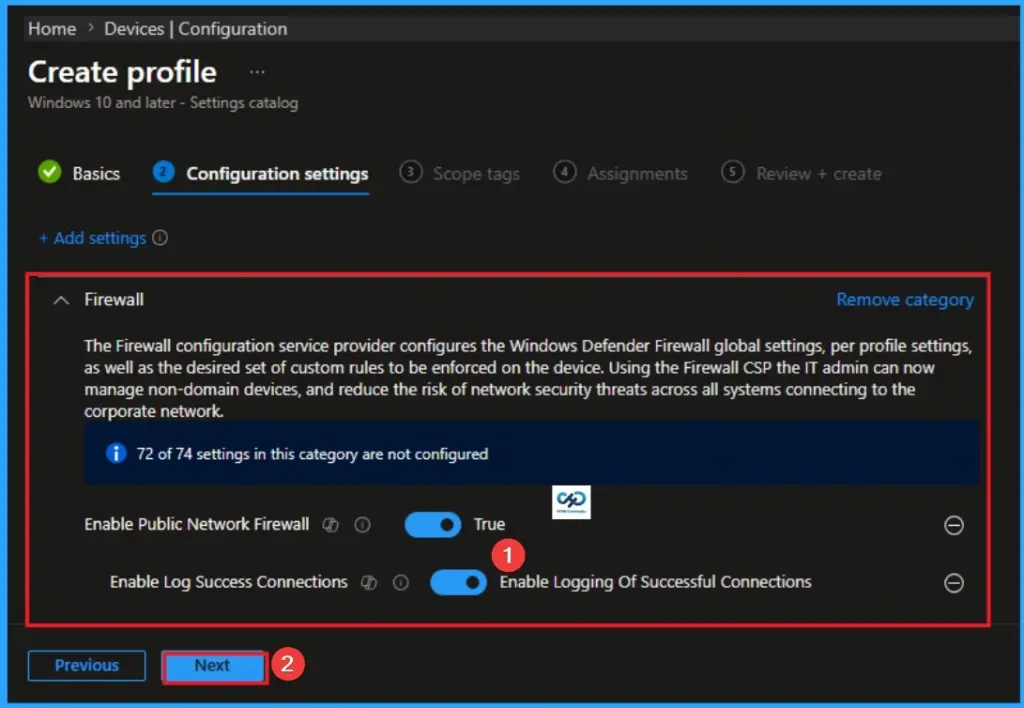The height and width of the screenshot is (708, 1024).
Task: Open the ellipsis menu beside Create profile title
Action: point(257,70)
